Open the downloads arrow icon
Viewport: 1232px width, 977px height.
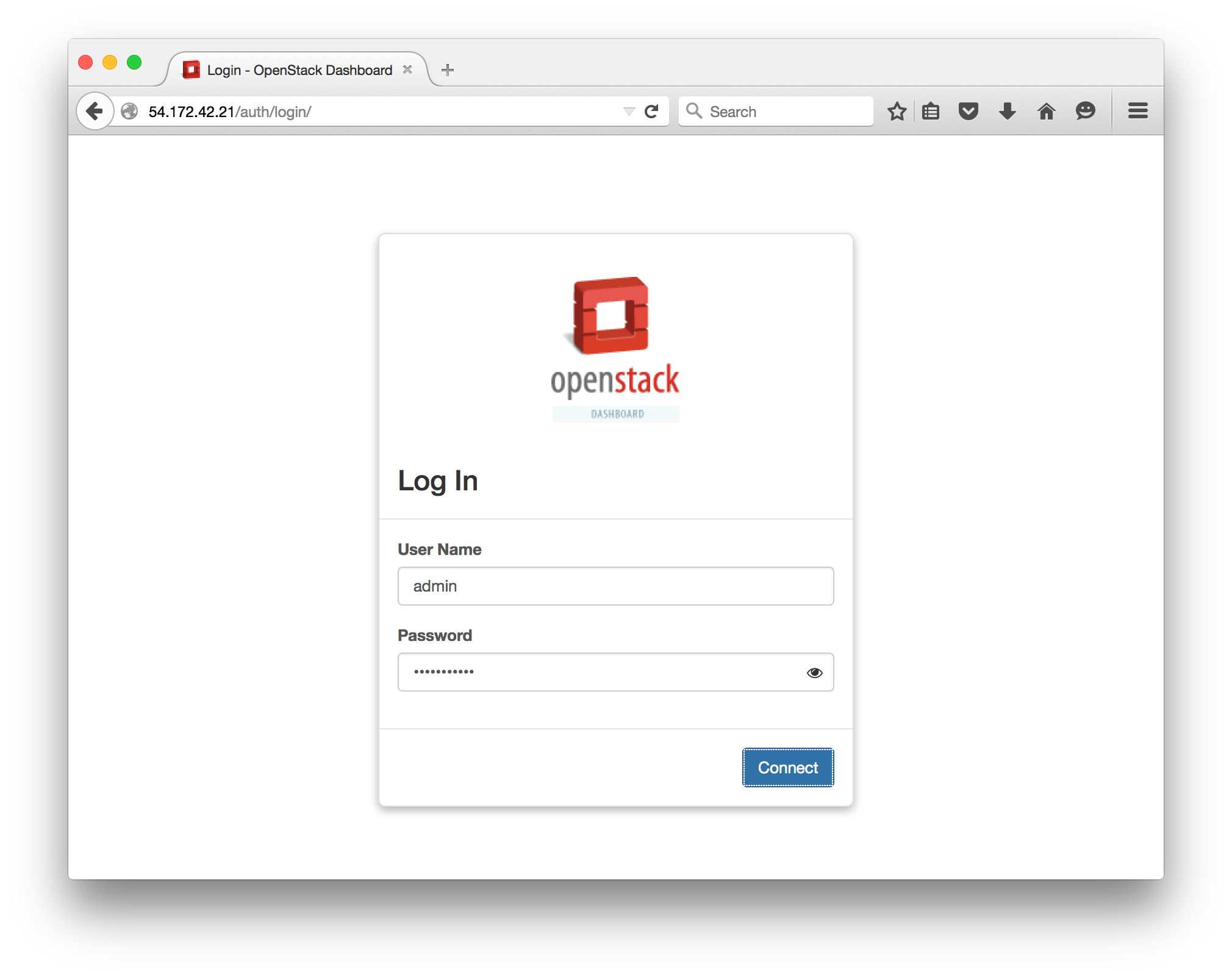point(1007,111)
